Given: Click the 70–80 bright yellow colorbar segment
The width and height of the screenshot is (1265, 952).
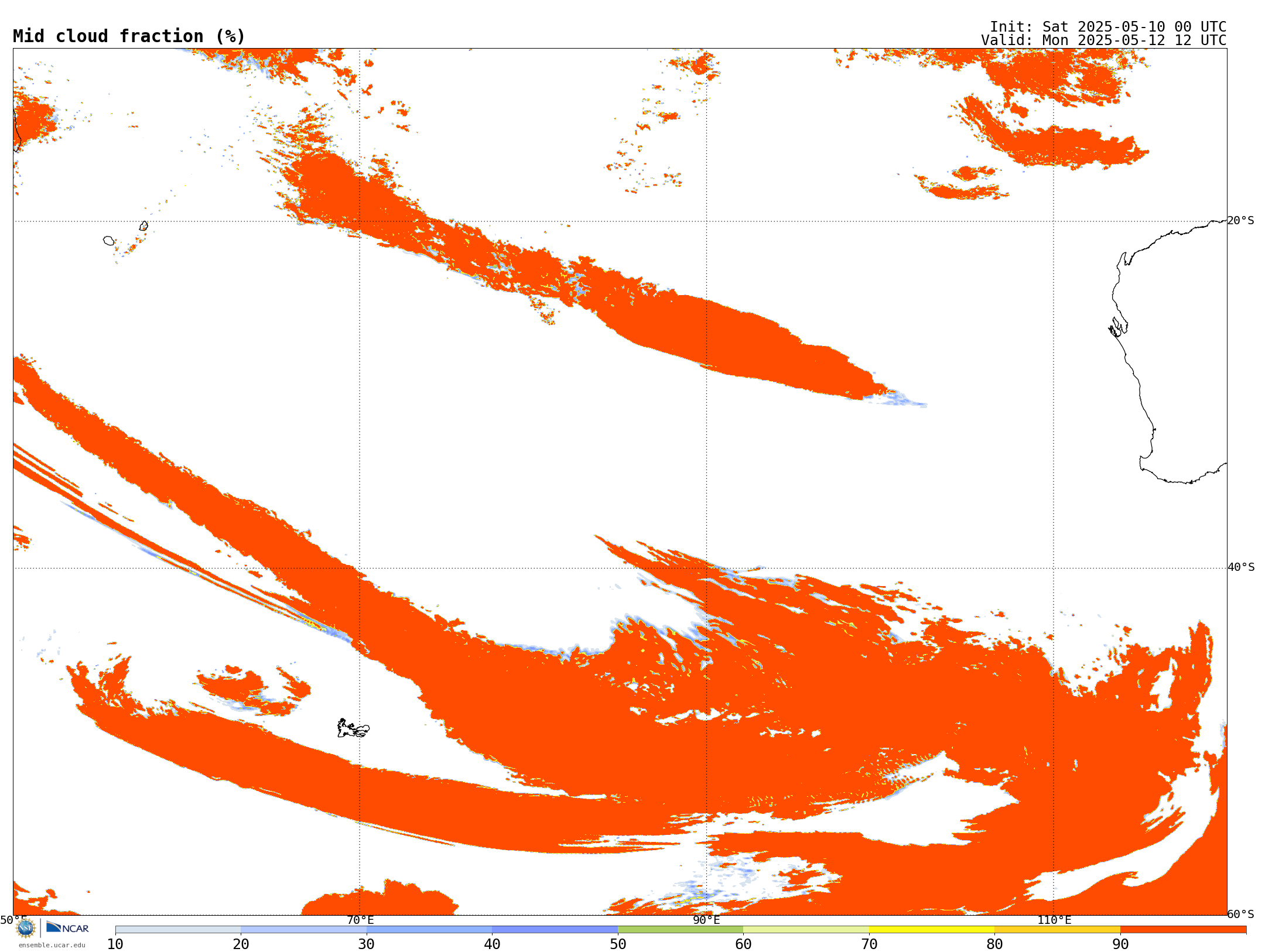Looking at the screenshot, I should click(932, 930).
